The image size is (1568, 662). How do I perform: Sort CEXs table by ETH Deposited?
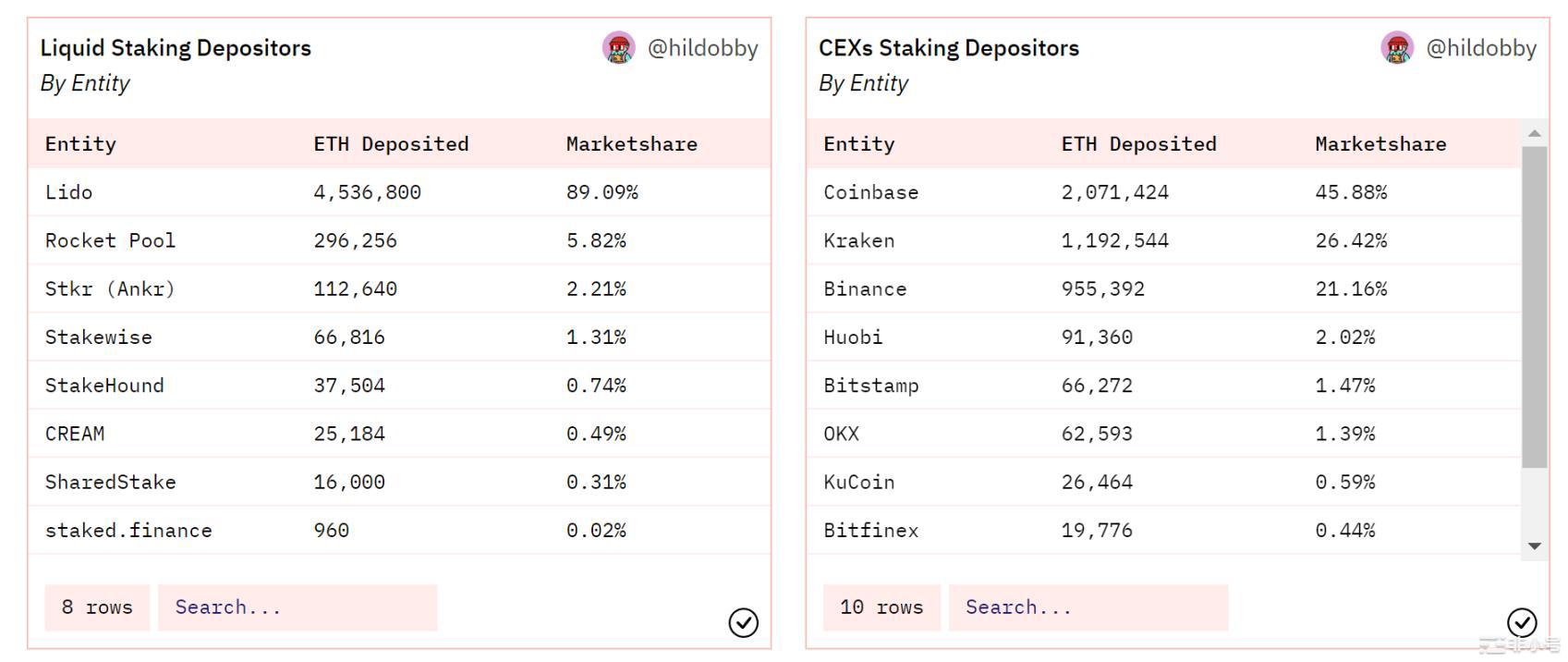pyautogui.click(x=1138, y=144)
